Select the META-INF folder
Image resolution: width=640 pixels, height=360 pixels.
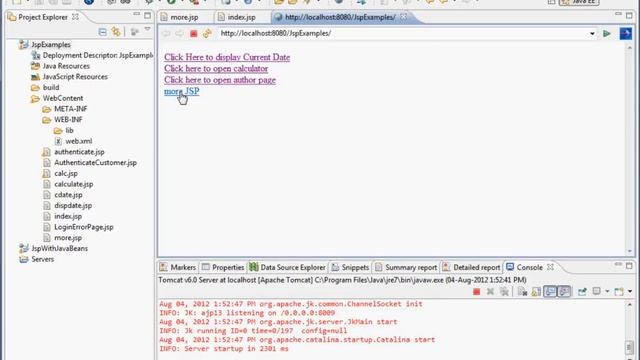70,109
